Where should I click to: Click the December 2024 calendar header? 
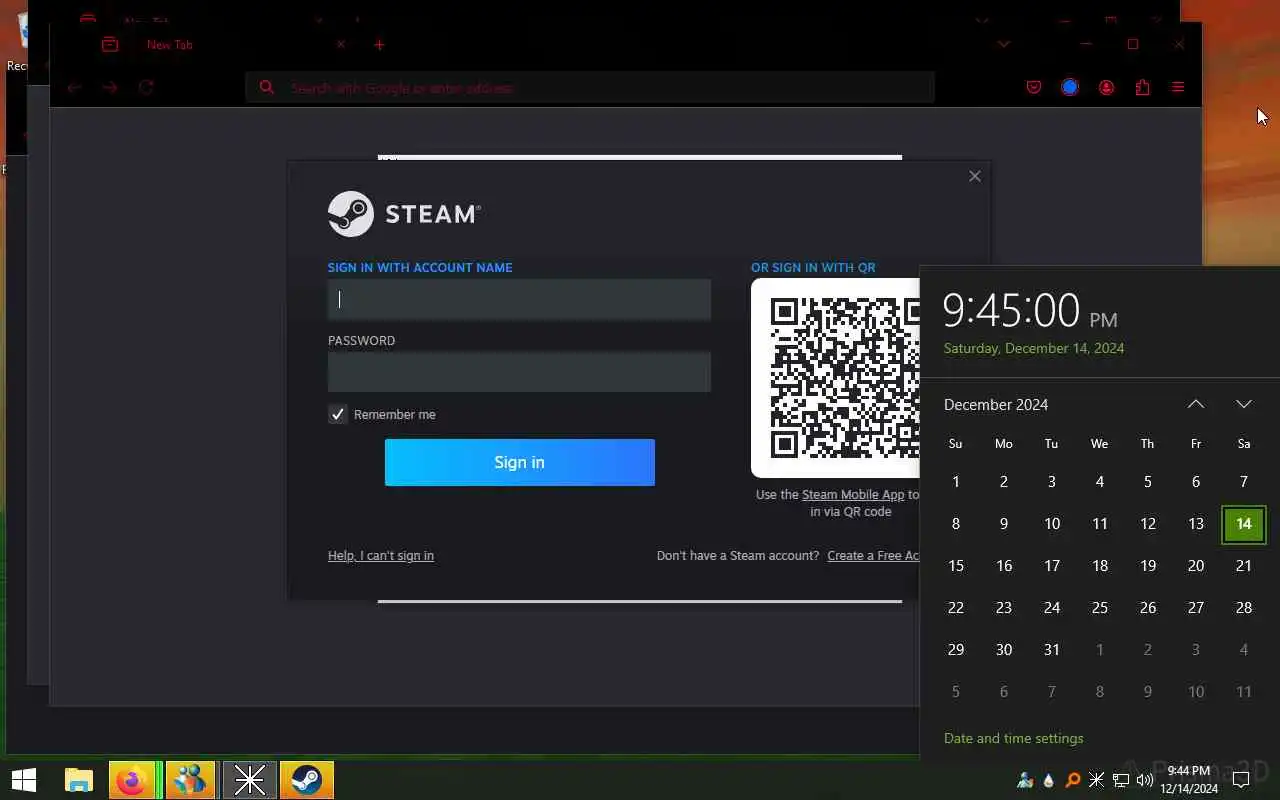(x=996, y=405)
